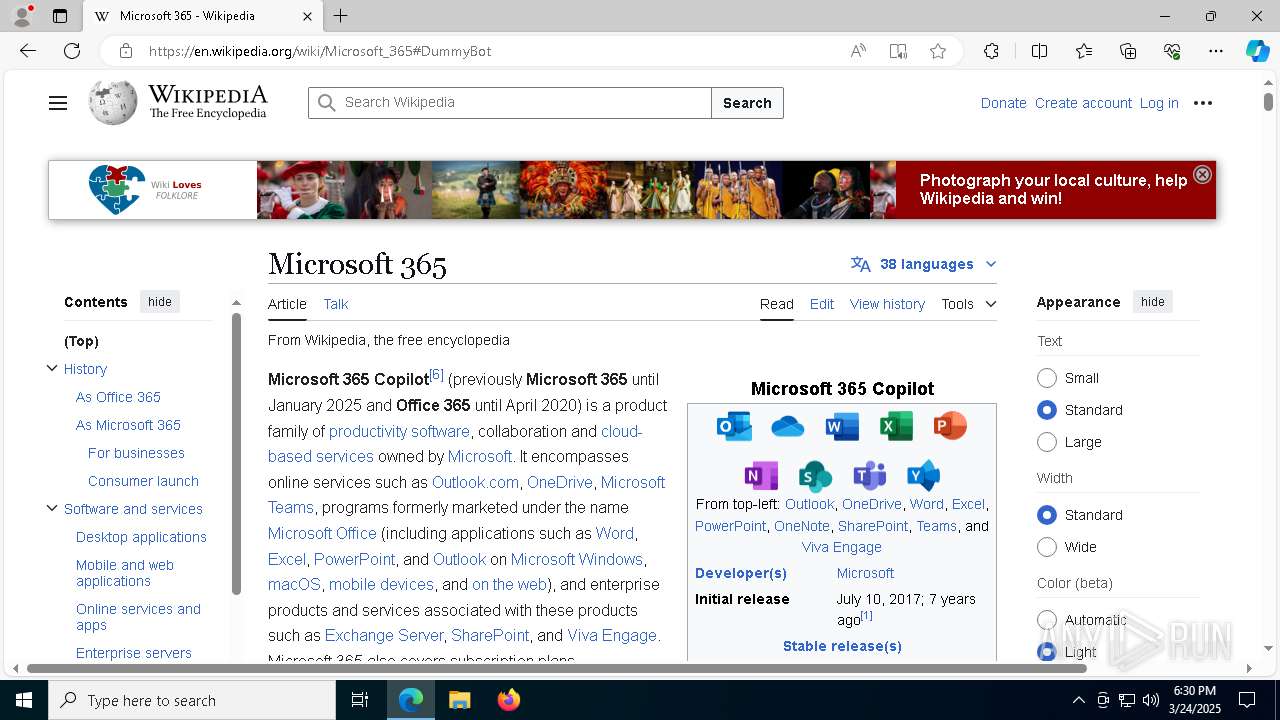This screenshot has width=1280, height=720.
Task: Open the Edit tab
Action: [x=822, y=304]
